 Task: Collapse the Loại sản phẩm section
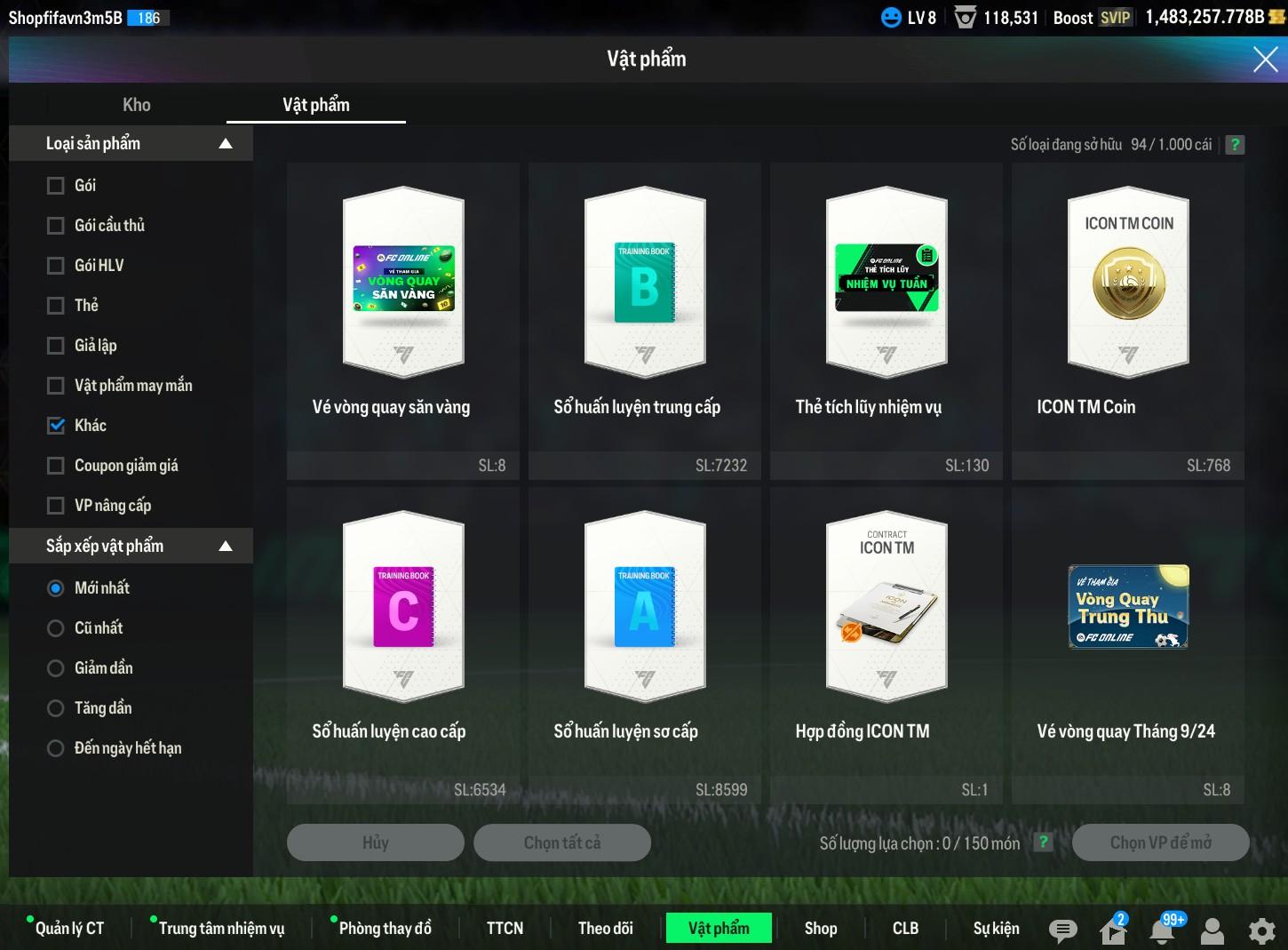pos(226,144)
